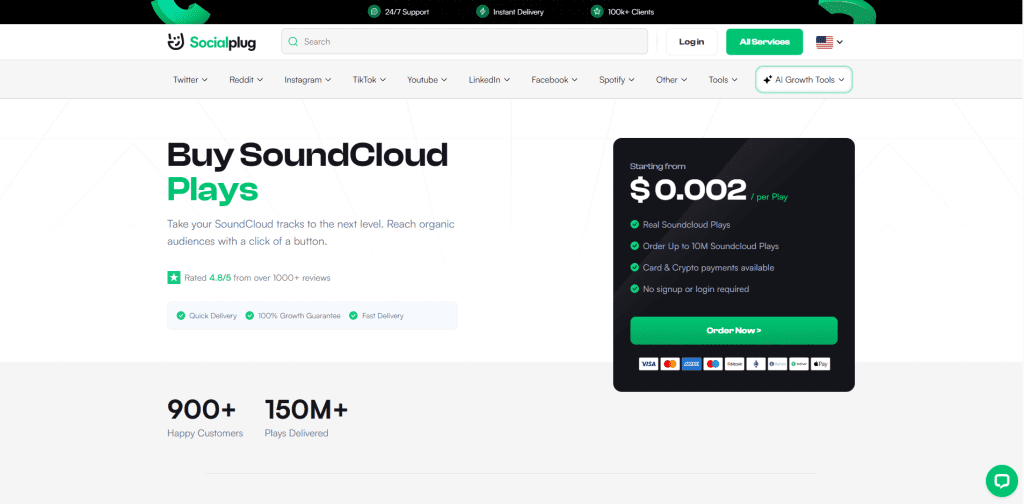The height and width of the screenshot is (504, 1024).
Task: Click the Order Now button
Action: coord(733,330)
